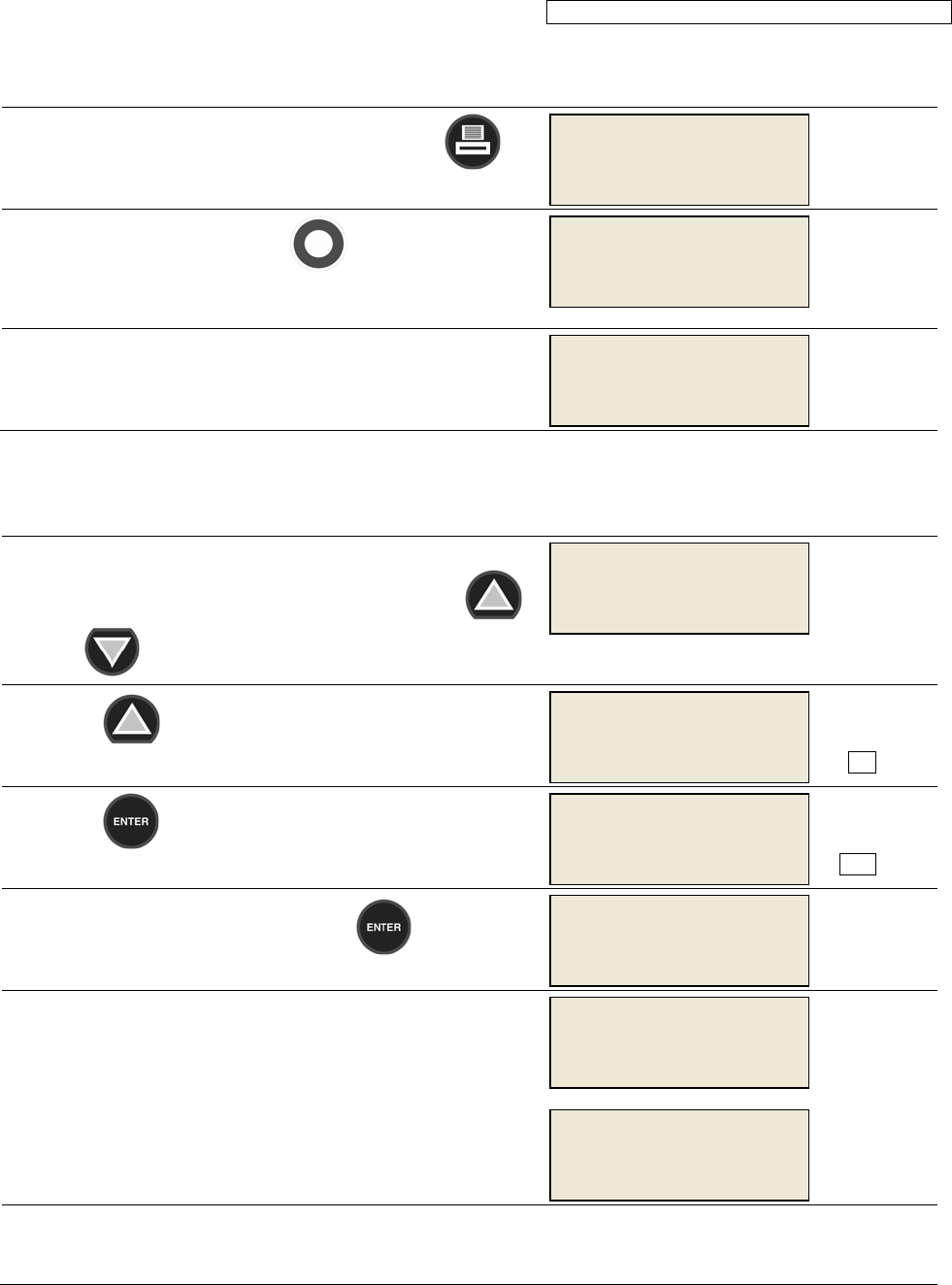Click the second-to-last display panel
The height and width of the screenshot is (1285, 952).
pyautogui.click(x=679, y=1042)
